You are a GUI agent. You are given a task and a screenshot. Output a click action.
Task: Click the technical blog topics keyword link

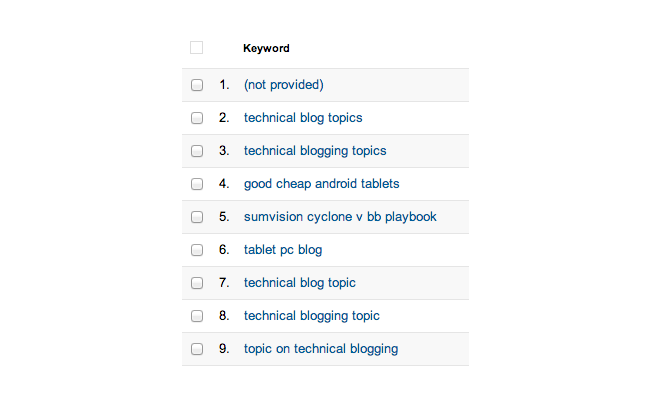click(x=303, y=118)
